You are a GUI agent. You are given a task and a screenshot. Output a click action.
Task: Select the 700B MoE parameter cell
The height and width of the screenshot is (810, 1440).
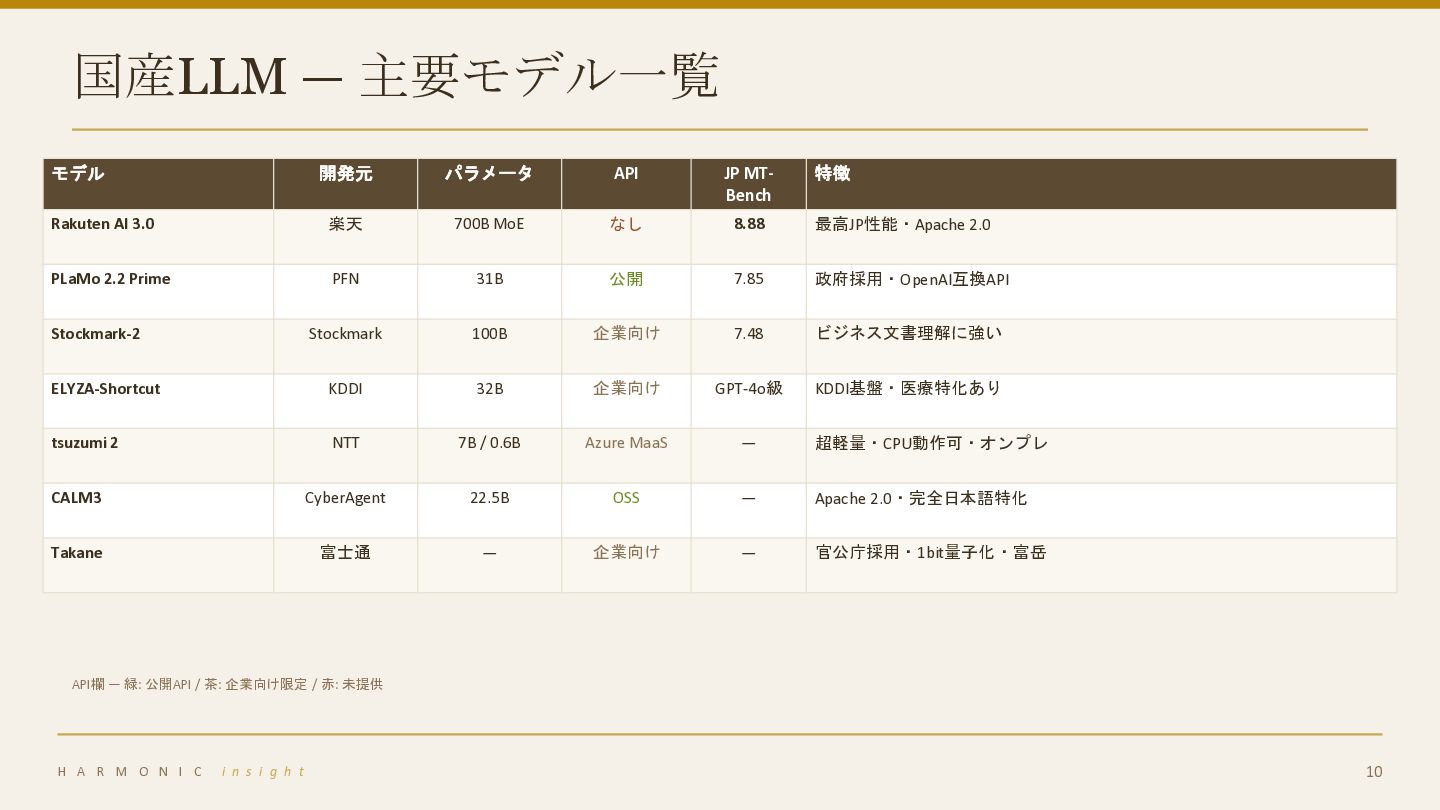pyautogui.click(x=489, y=237)
